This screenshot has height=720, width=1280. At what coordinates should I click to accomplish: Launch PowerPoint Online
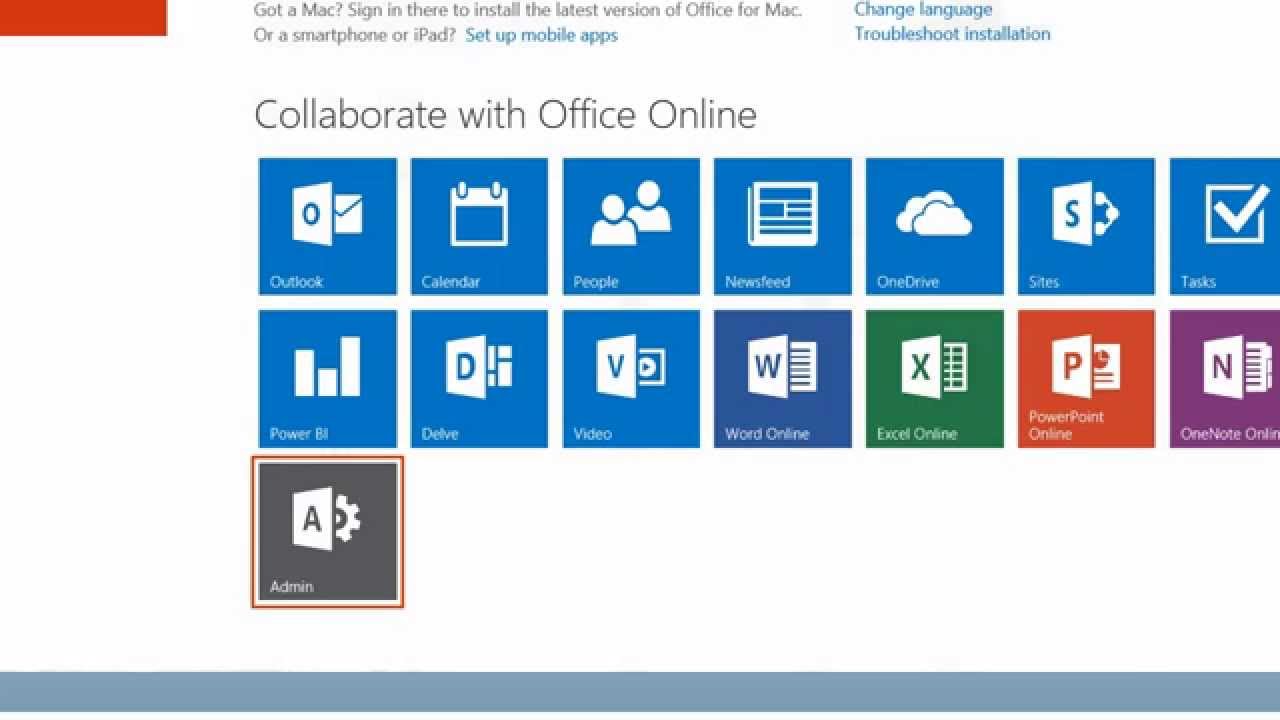tap(1086, 379)
